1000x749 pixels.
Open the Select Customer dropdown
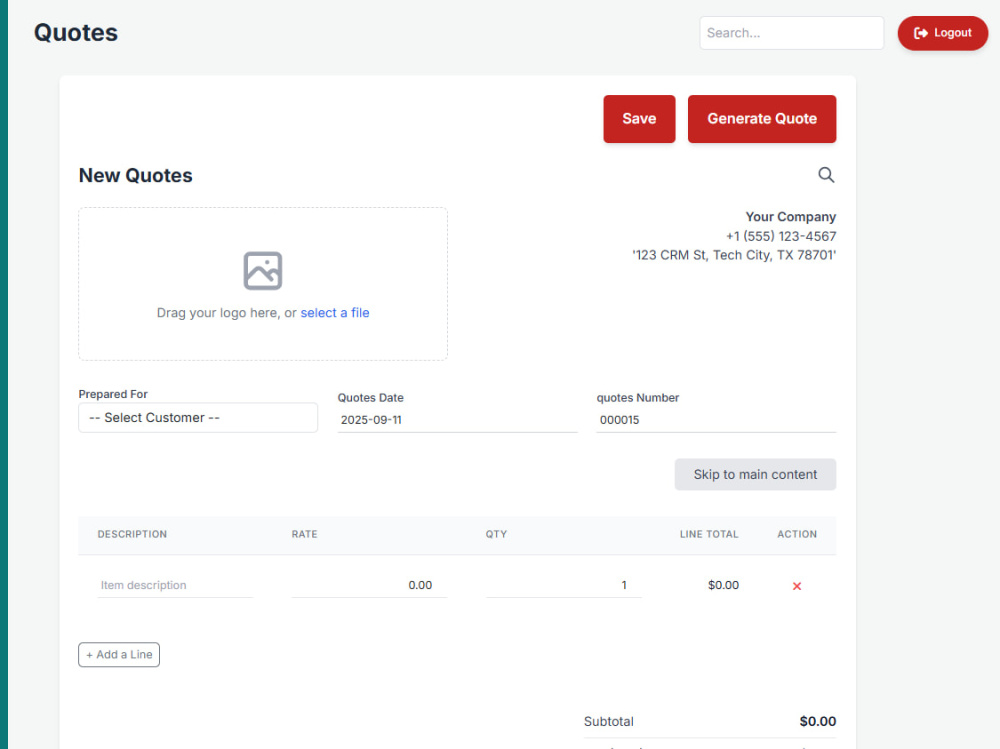pyautogui.click(x=198, y=418)
